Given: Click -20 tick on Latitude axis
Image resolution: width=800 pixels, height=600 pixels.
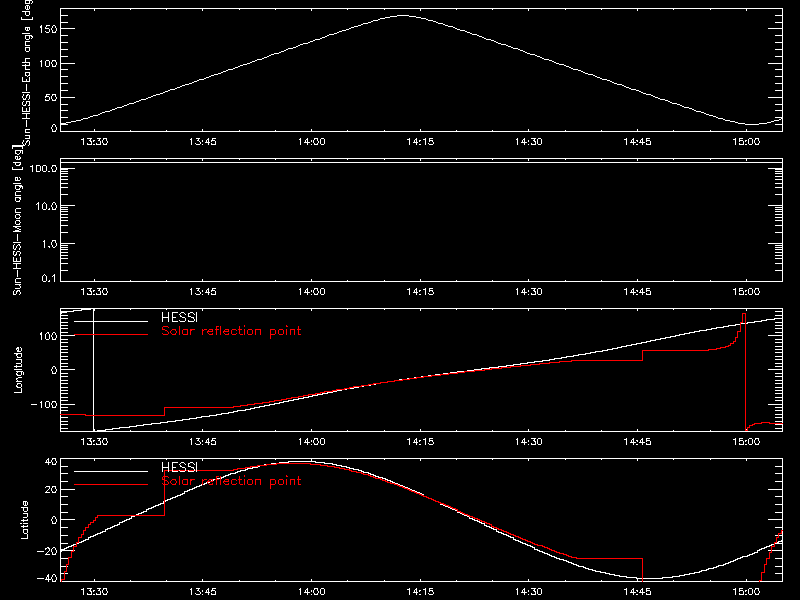Looking at the screenshot, I should tap(47, 551).
